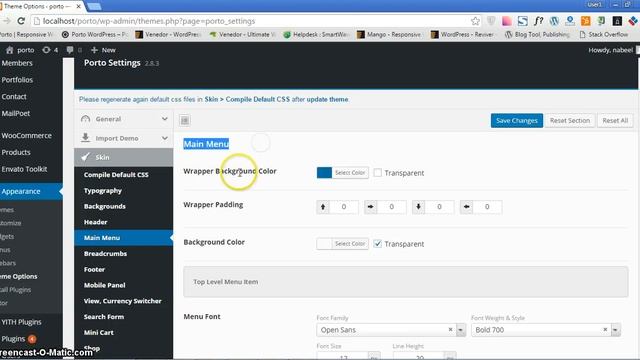Open the Font Weight & Style dropdown arrow
This screenshot has width=640, height=360.
coord(616,330)
